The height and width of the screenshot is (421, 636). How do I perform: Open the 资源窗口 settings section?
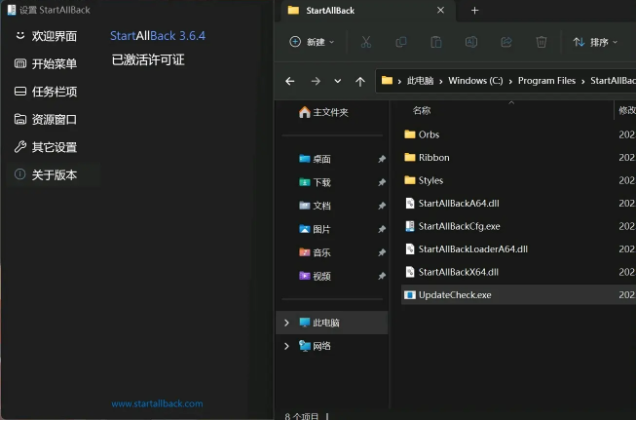[x=54, y=120]
